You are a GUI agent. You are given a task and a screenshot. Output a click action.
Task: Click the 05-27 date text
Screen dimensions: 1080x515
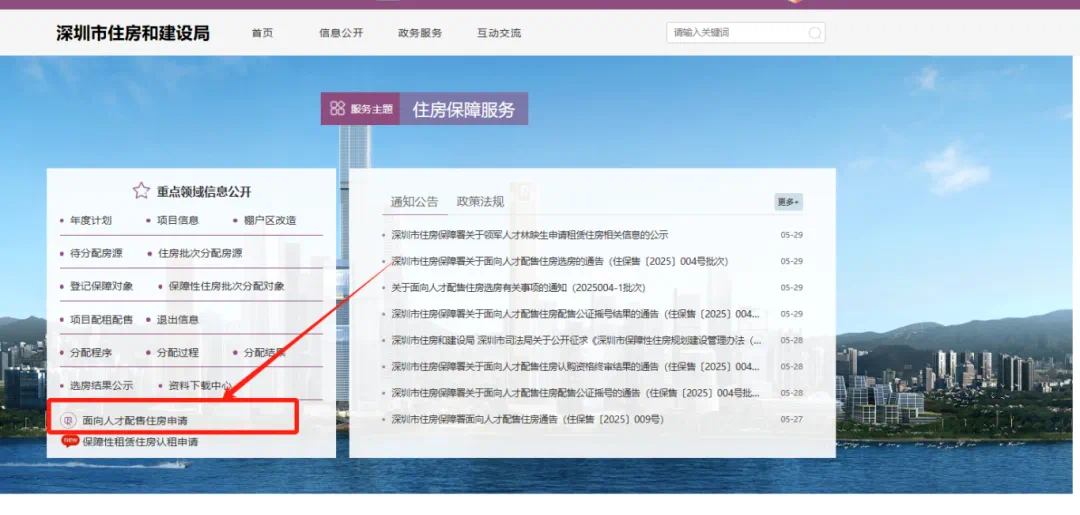791,419
